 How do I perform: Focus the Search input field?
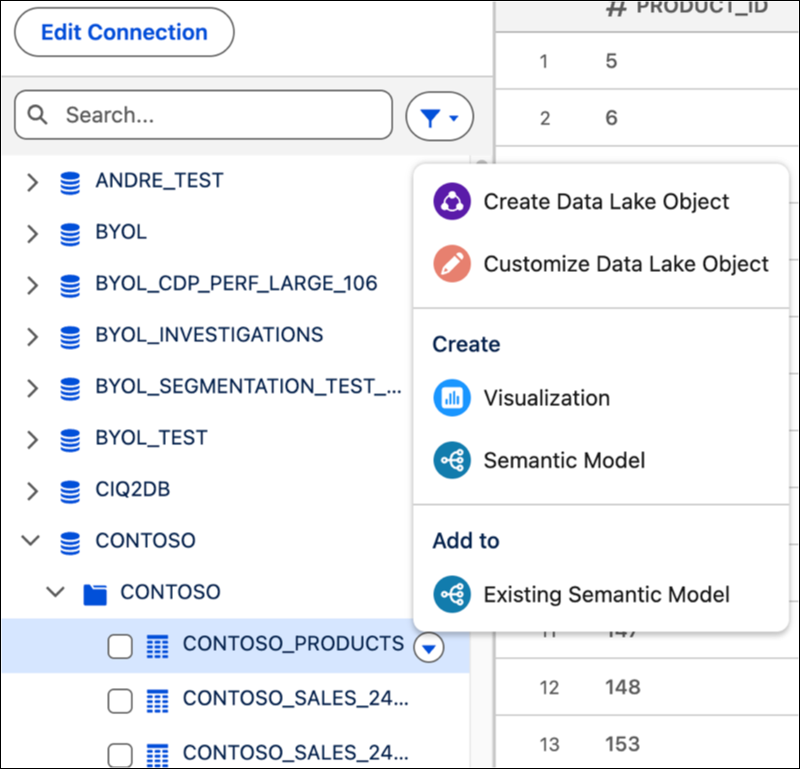[204, 115]
